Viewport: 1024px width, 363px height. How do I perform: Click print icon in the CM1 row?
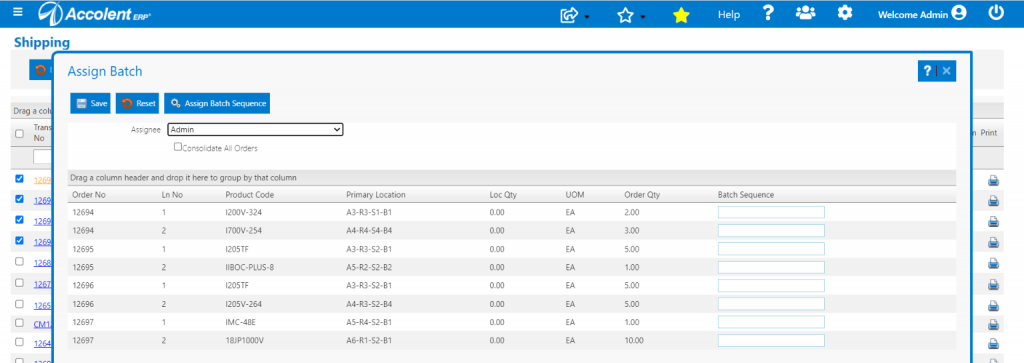point(993,324)
